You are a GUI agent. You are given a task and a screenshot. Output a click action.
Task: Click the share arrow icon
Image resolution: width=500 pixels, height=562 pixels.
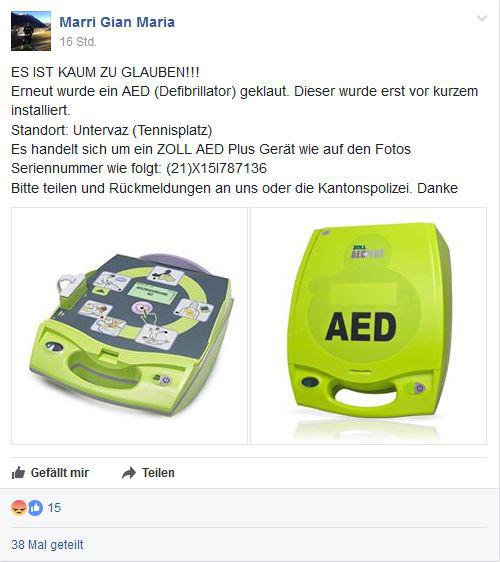coord(129,473)
